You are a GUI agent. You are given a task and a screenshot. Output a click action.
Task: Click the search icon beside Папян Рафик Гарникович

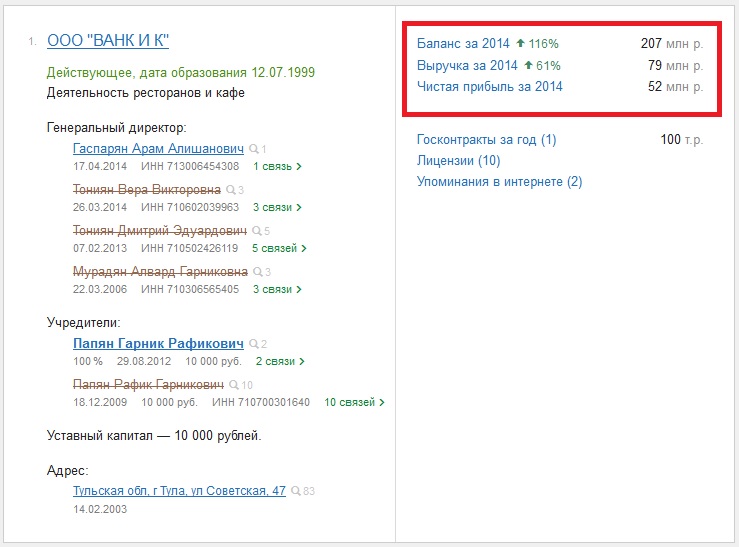point(234,385)
